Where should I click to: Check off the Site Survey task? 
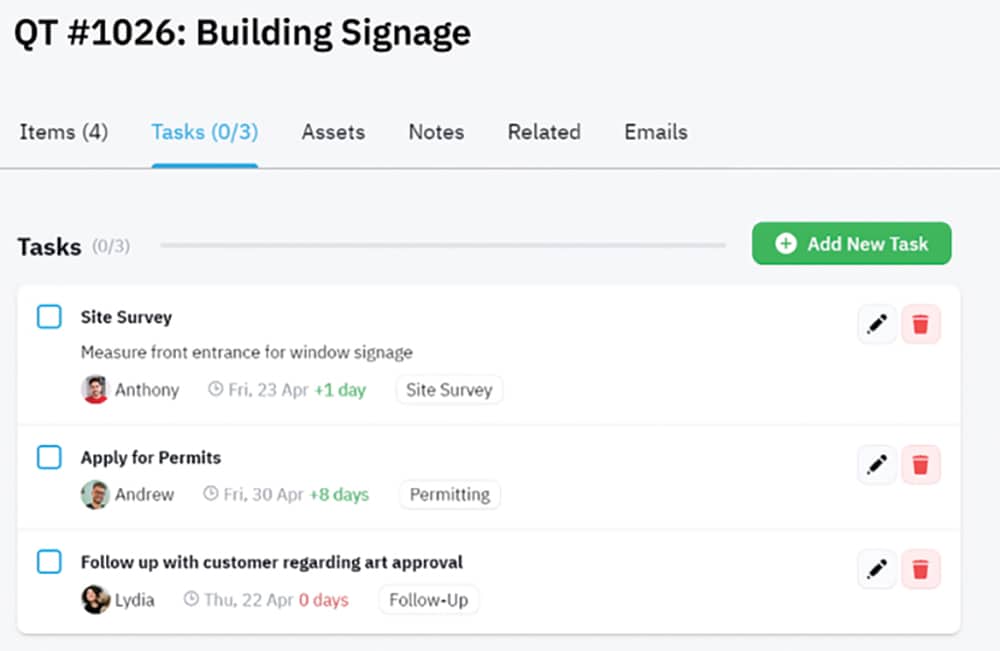(x=49, y=317)
